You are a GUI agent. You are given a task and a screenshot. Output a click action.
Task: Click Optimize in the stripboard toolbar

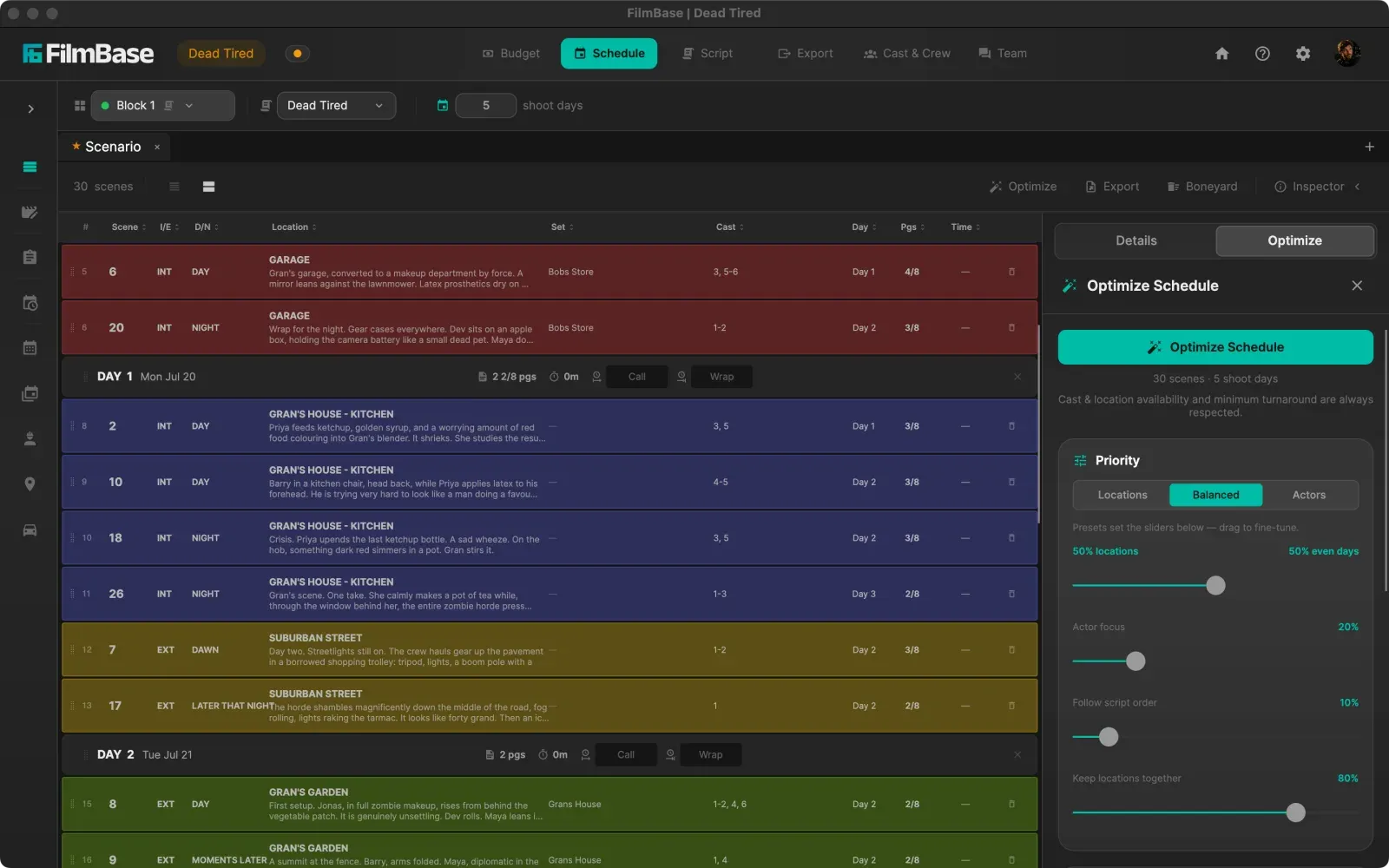click(1024, 187)
